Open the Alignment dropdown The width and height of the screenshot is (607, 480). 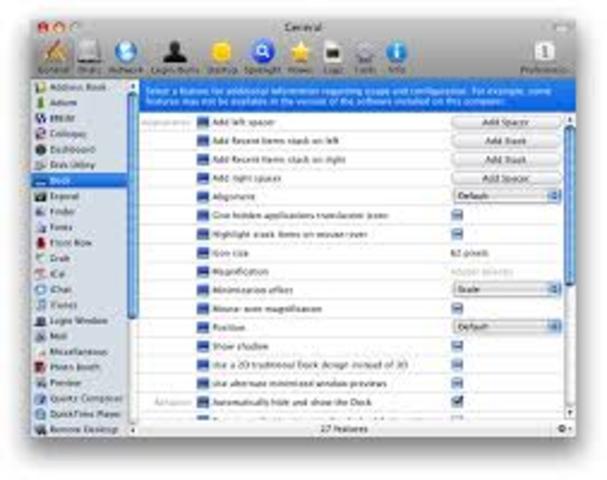[x=507, y=196]
